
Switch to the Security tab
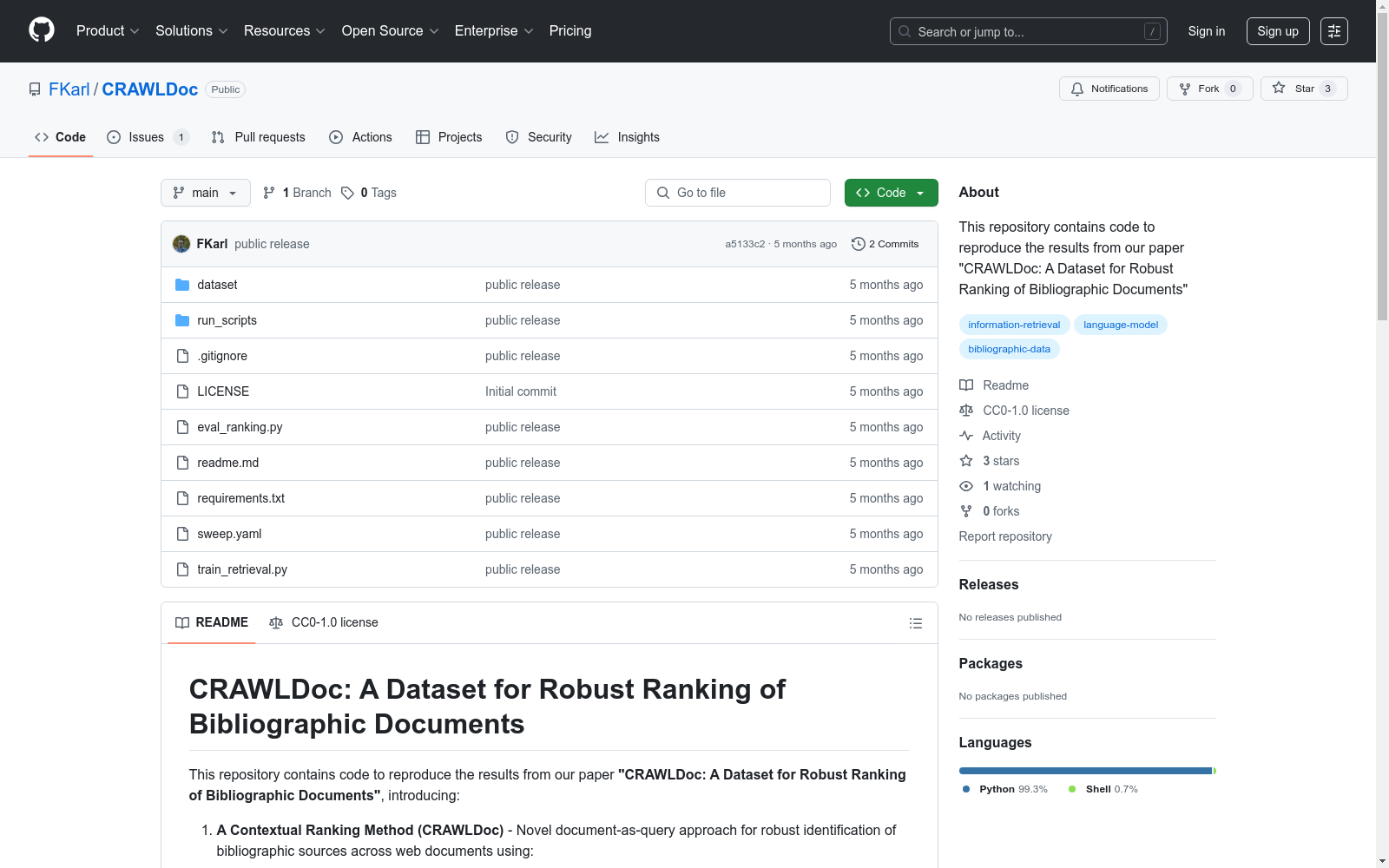coord(538,137)
